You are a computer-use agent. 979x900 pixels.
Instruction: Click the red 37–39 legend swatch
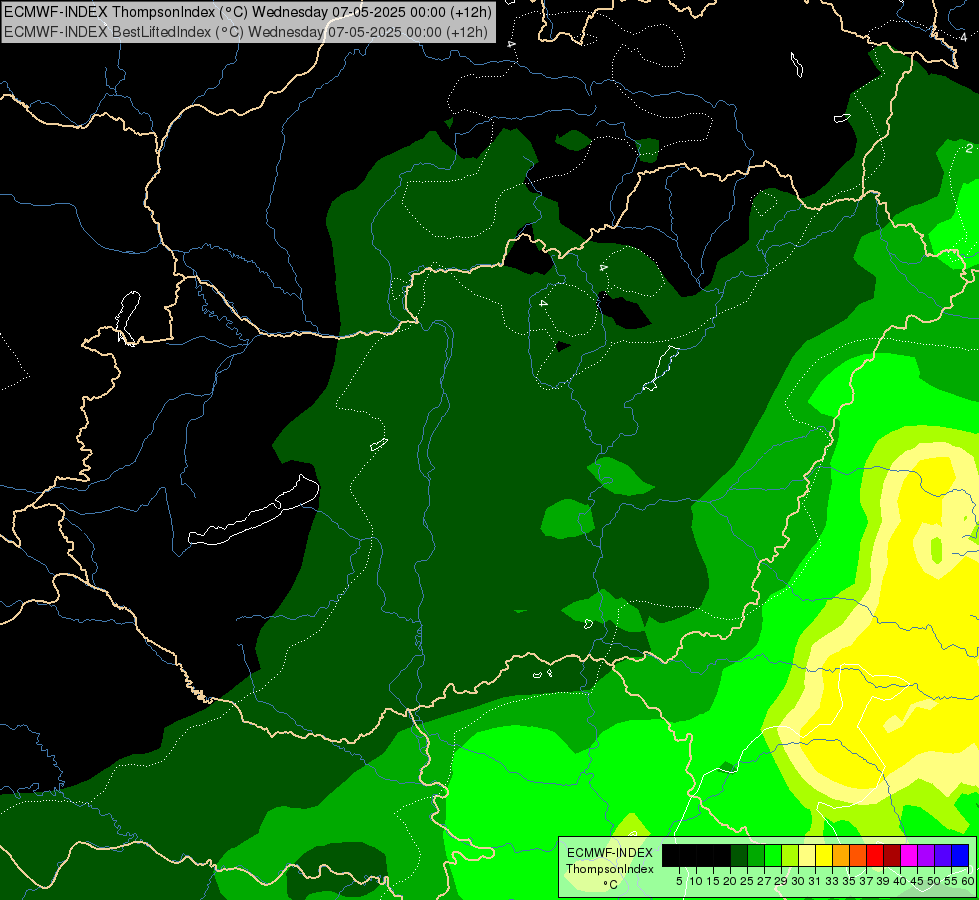[x=875, y=855]
